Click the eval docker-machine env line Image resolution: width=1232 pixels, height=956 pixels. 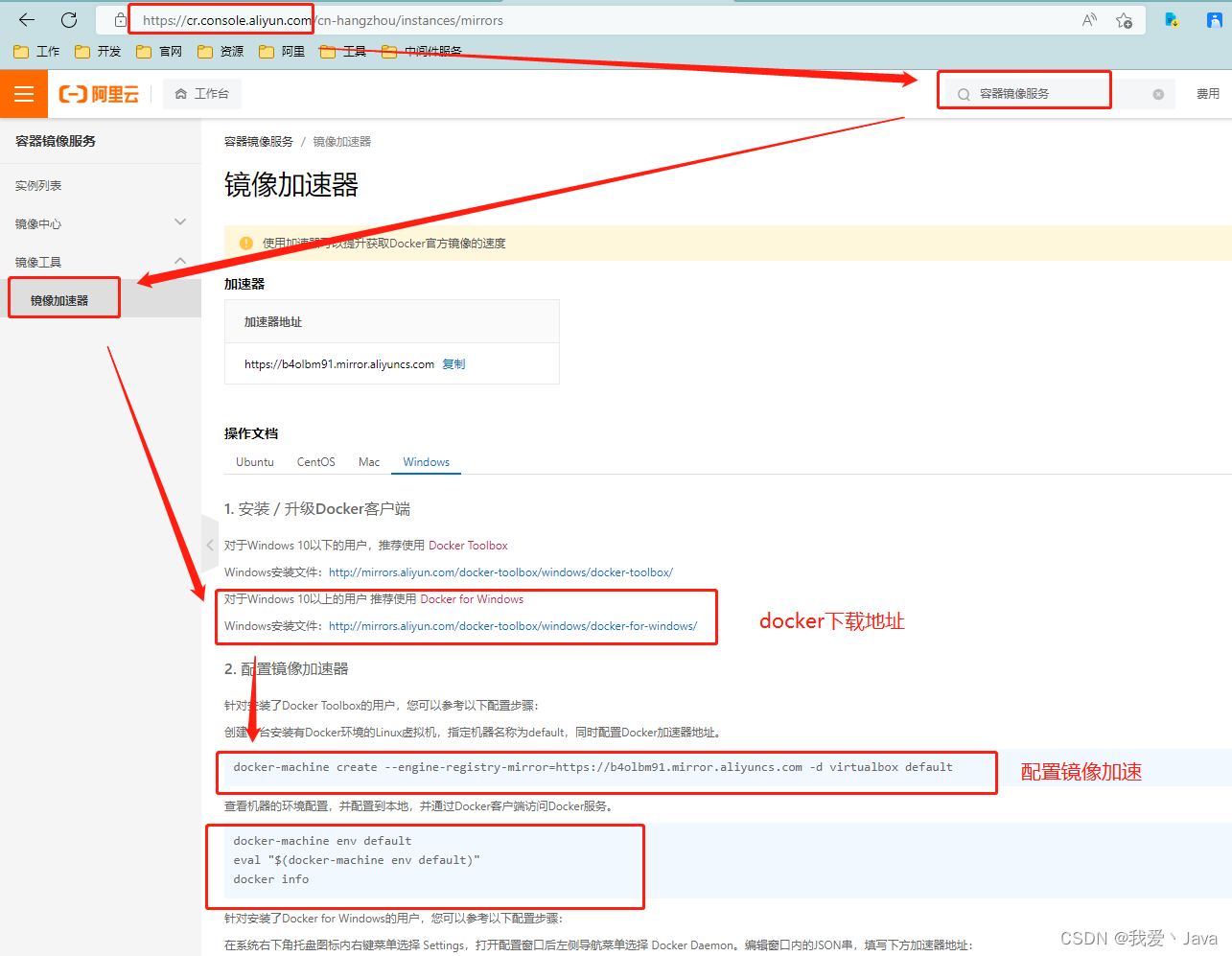pyautogui.click(x=357, y=860)
